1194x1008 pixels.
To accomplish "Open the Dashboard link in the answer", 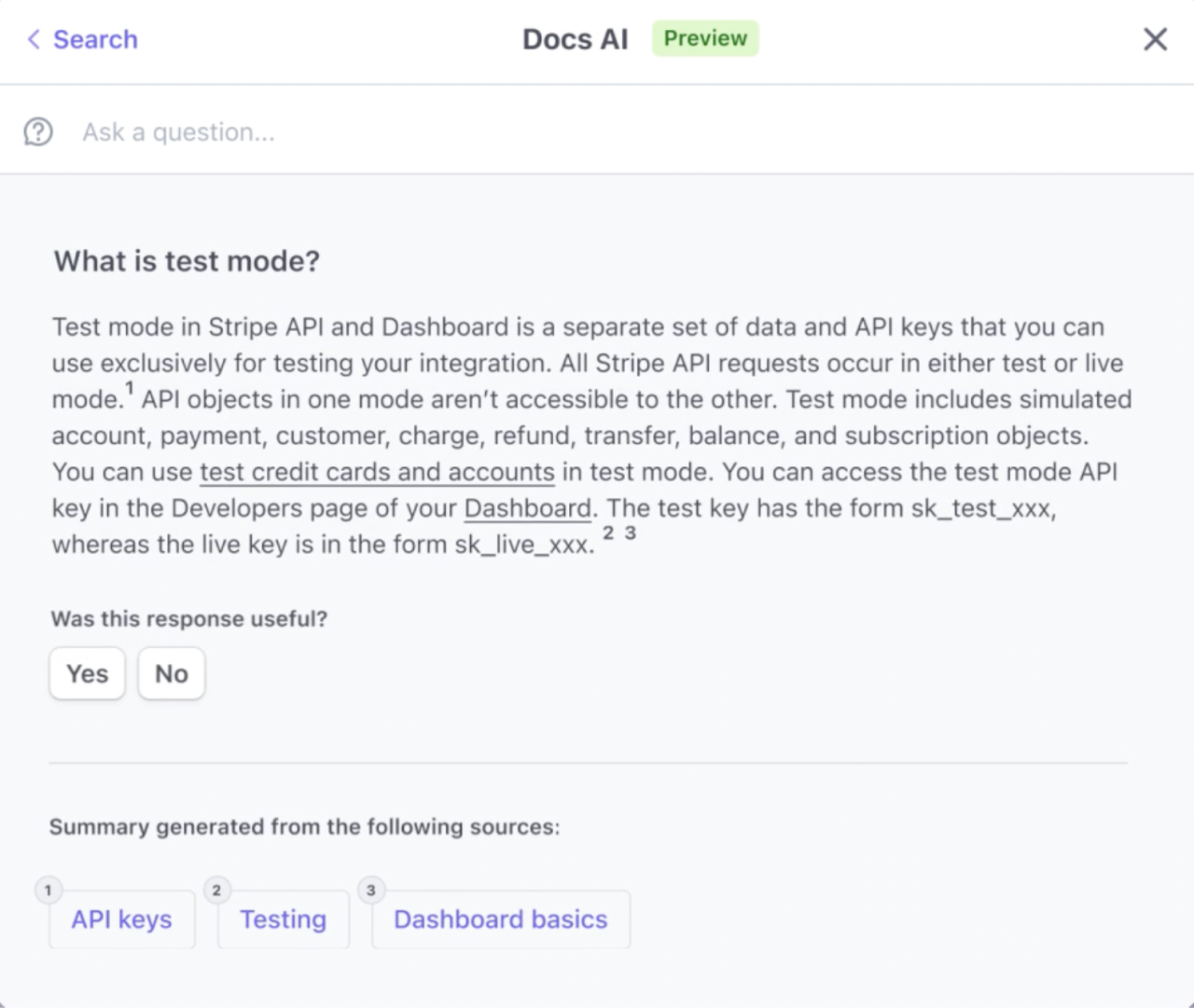I will pyautogui.click(x=527, y=508).
